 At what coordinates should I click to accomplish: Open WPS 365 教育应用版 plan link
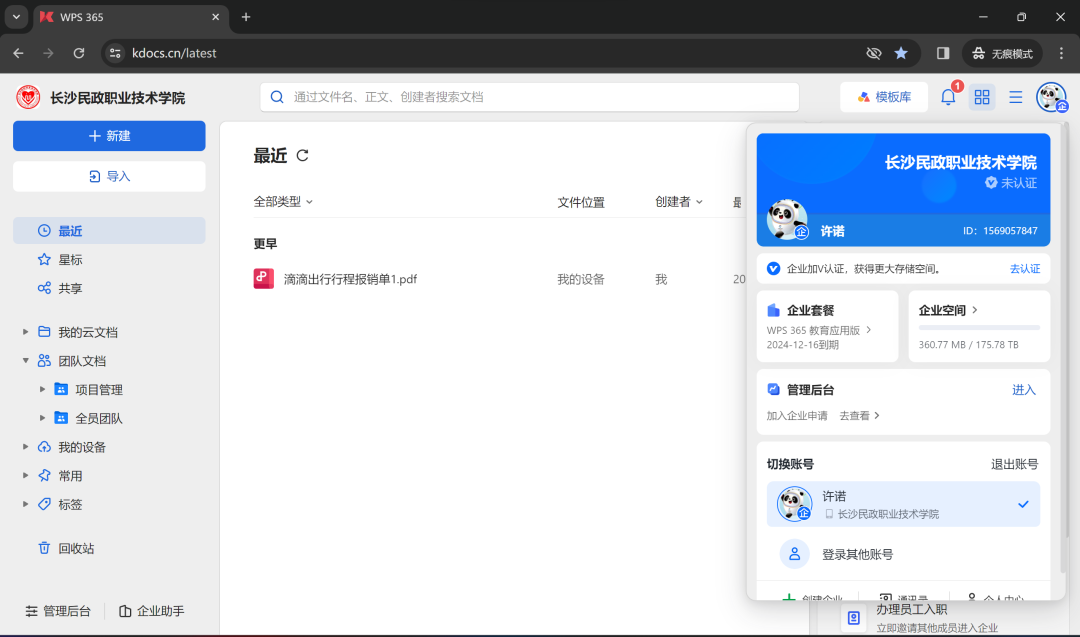[x=819, y=330]
